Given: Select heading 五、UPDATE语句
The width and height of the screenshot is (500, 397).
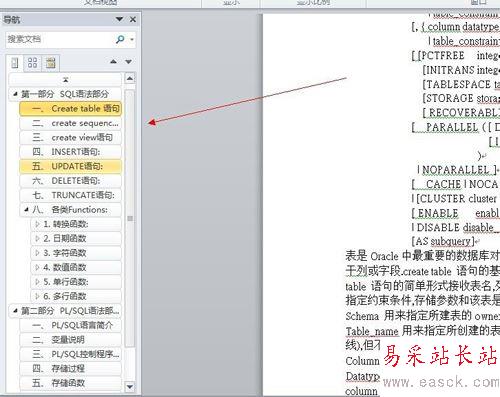Looking at the screenshot, I should point(70,166).
